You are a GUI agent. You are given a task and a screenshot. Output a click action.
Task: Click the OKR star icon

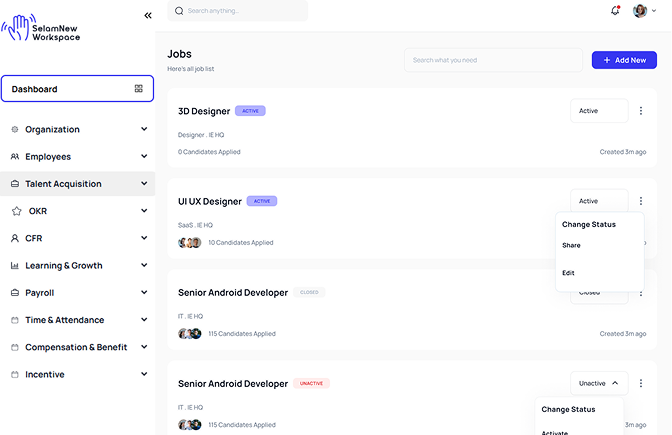pyautogui.click(x=16, y=211)
